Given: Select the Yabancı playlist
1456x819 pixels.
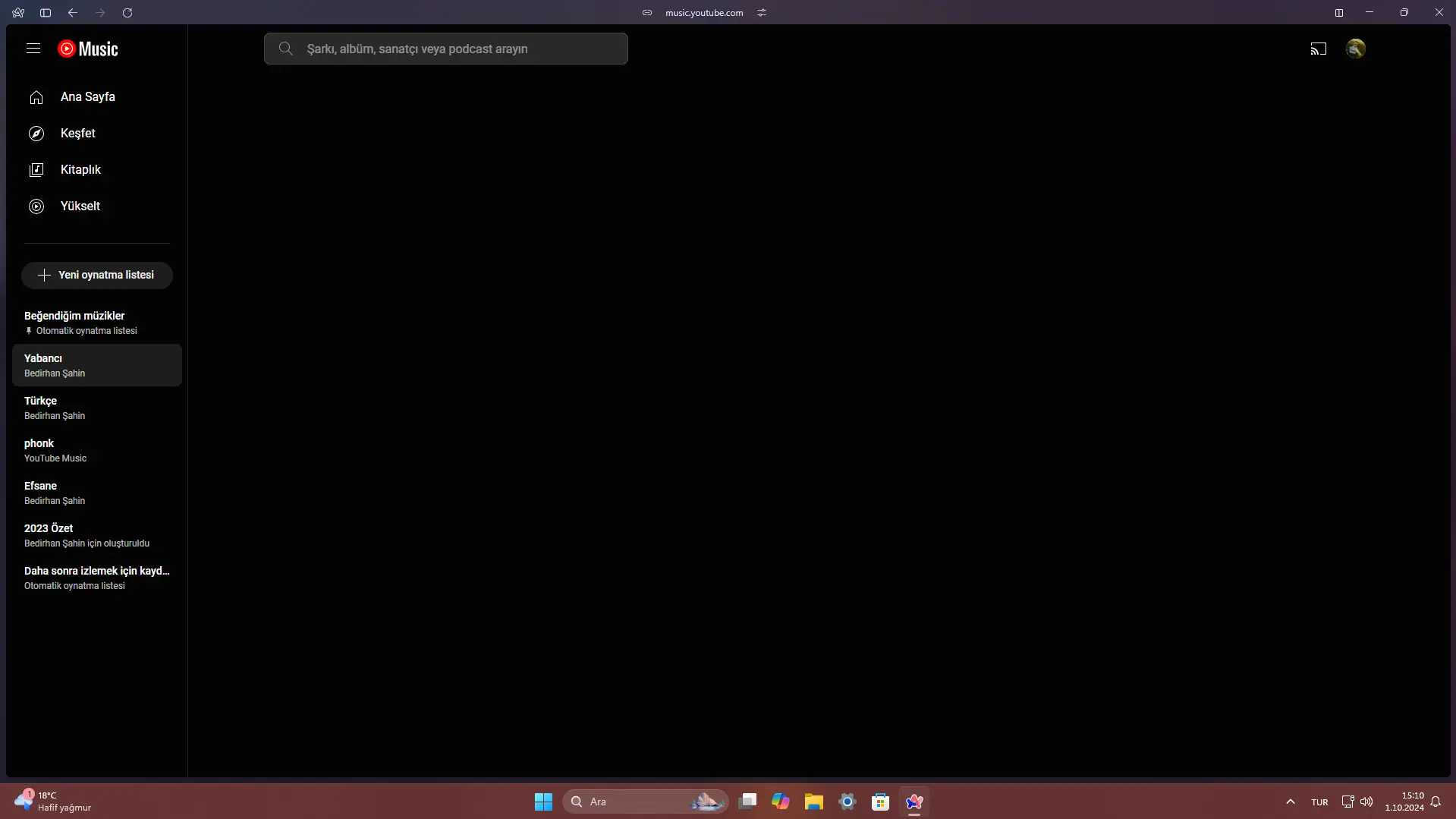Looking at the screenshot, I should pos(97,365).
